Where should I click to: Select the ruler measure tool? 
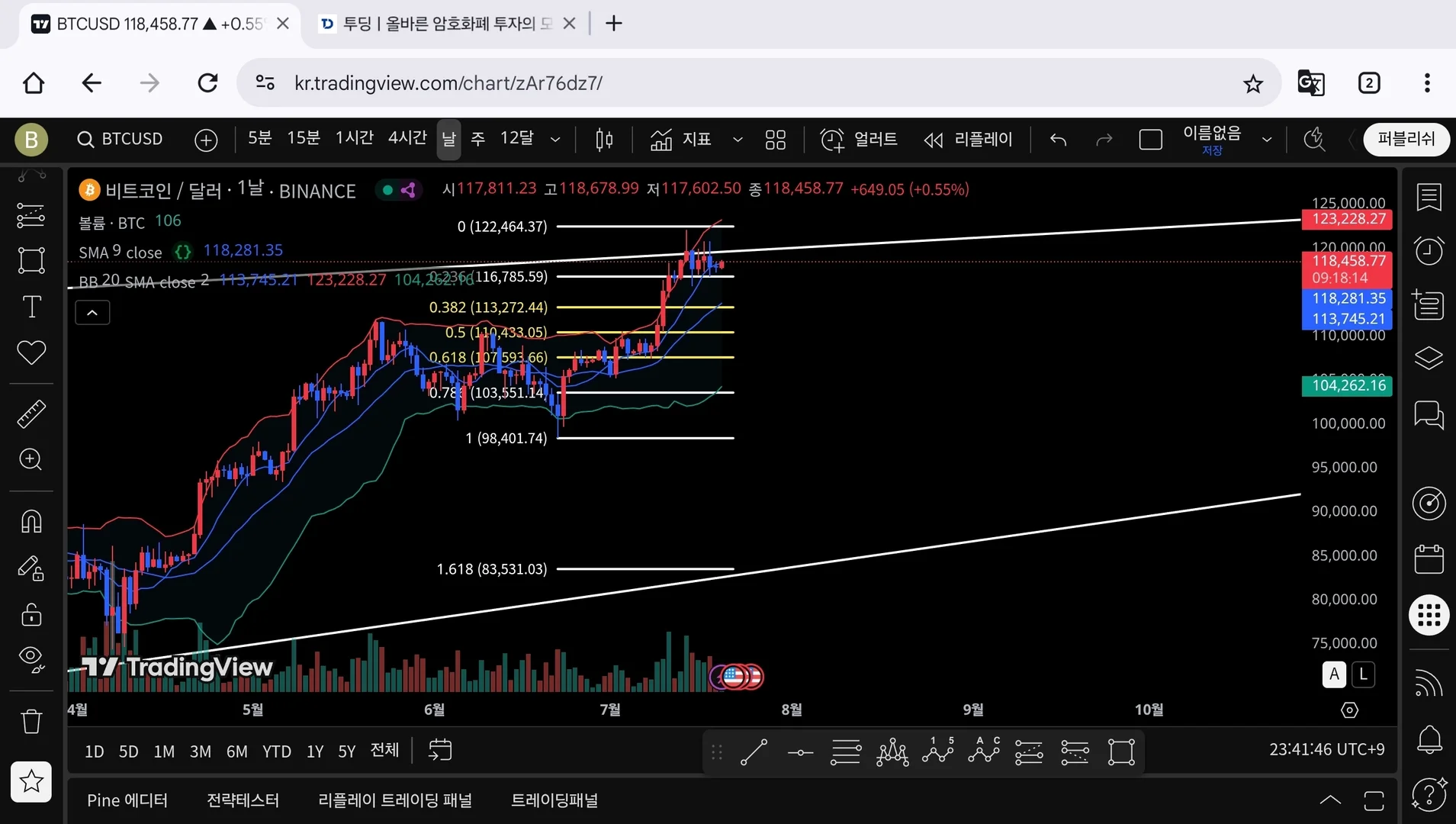point(31,414)
